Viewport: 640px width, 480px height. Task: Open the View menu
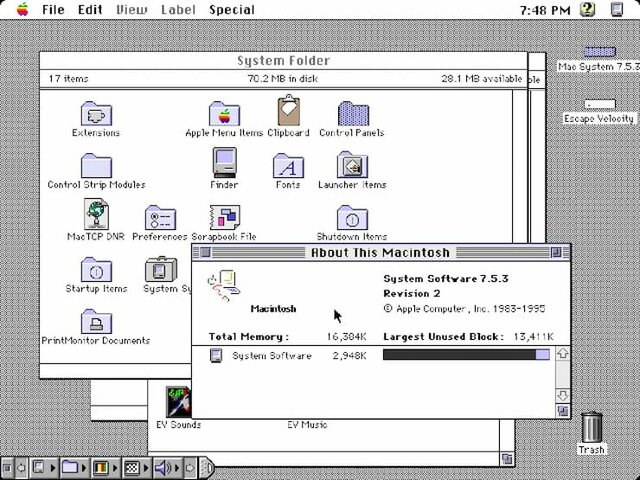point(131,9)
